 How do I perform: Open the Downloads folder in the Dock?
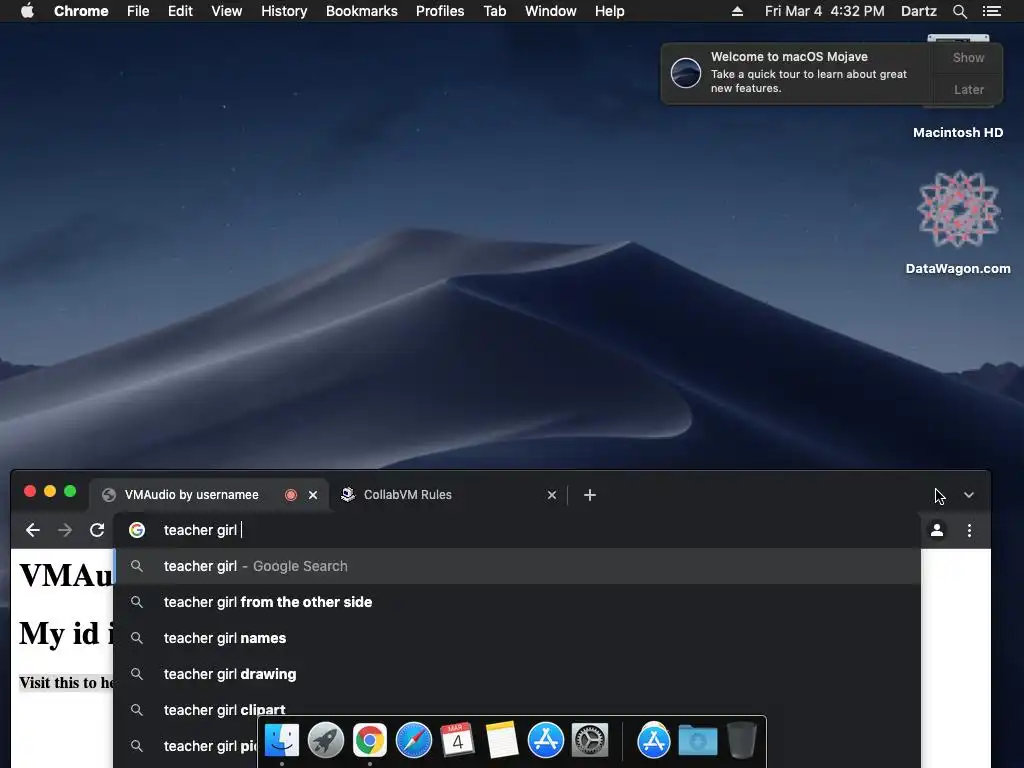(697, 741)
